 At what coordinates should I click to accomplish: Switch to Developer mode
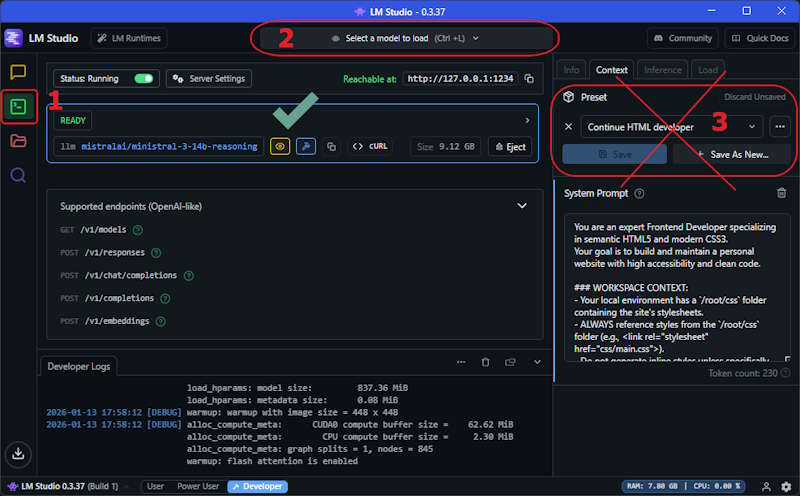(258, 486)
